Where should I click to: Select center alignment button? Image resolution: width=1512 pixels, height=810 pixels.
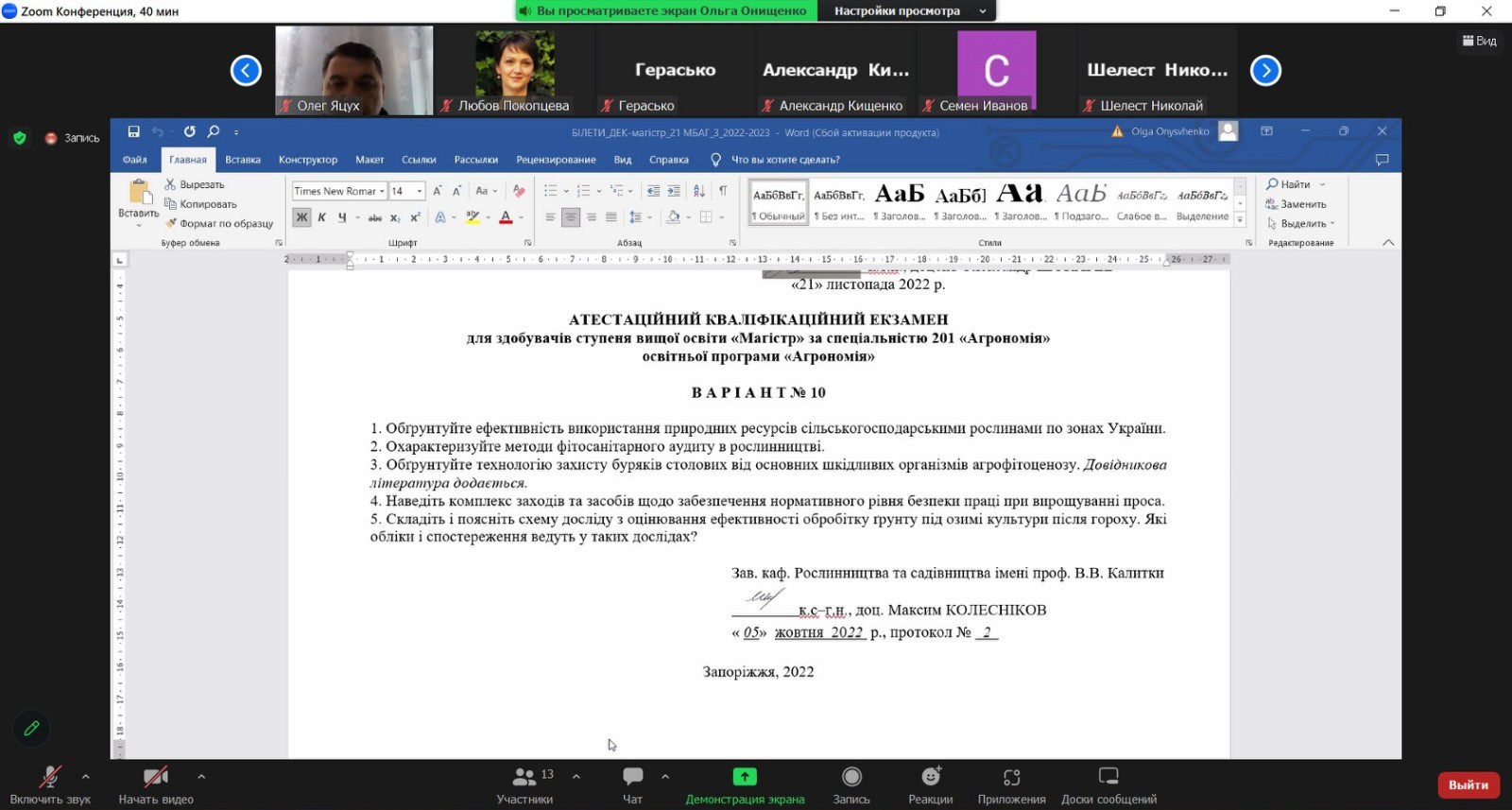[x=571, y=217]
